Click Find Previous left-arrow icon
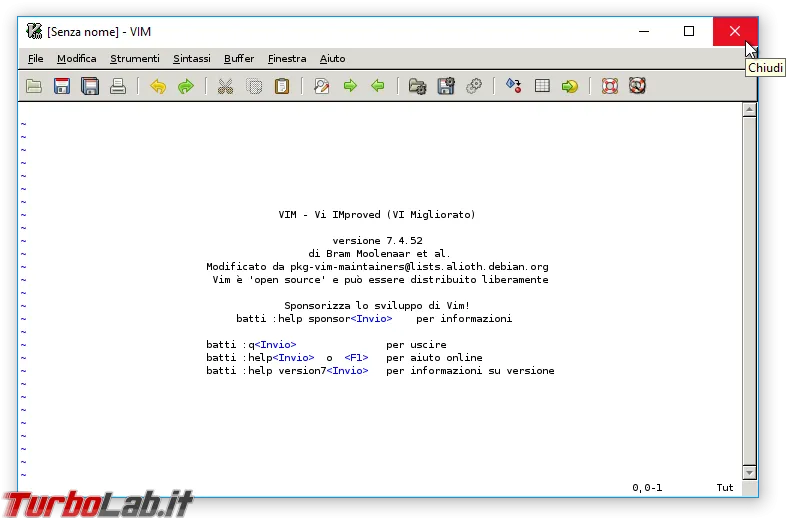 click(x=377, y=86)
